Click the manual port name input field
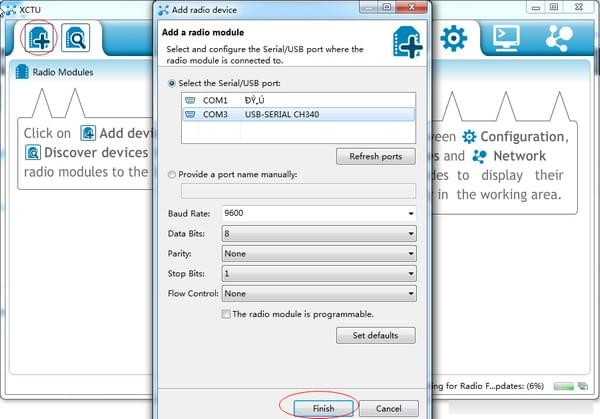Screen dimensions: 600x419 pos(298,191)
